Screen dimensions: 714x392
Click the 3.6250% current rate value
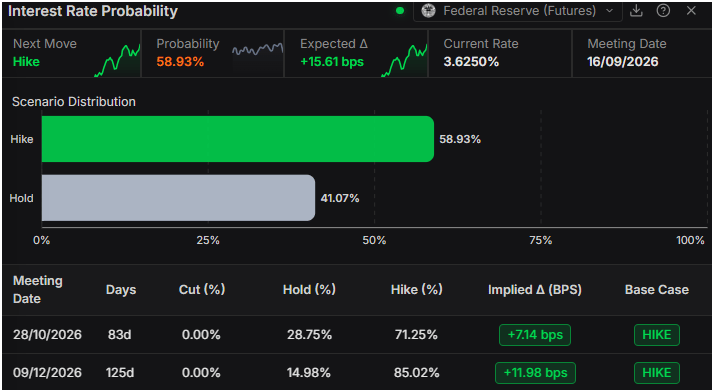(471, 62)
